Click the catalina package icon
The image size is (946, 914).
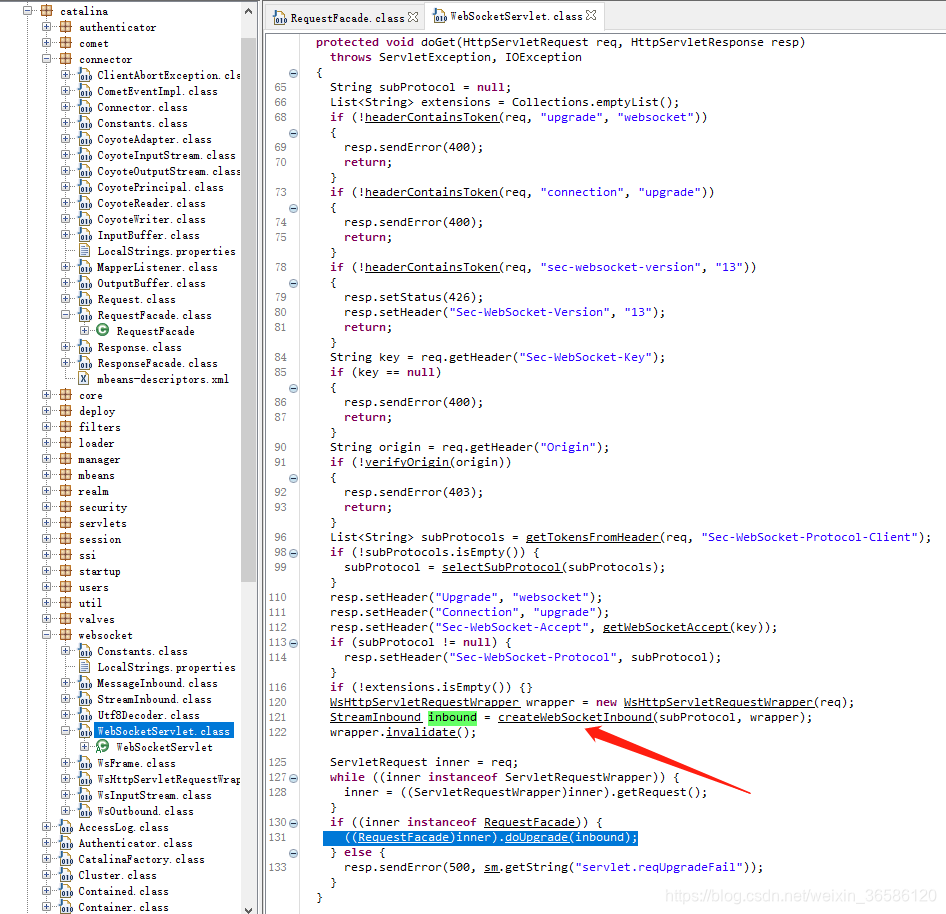pos(46,10)
